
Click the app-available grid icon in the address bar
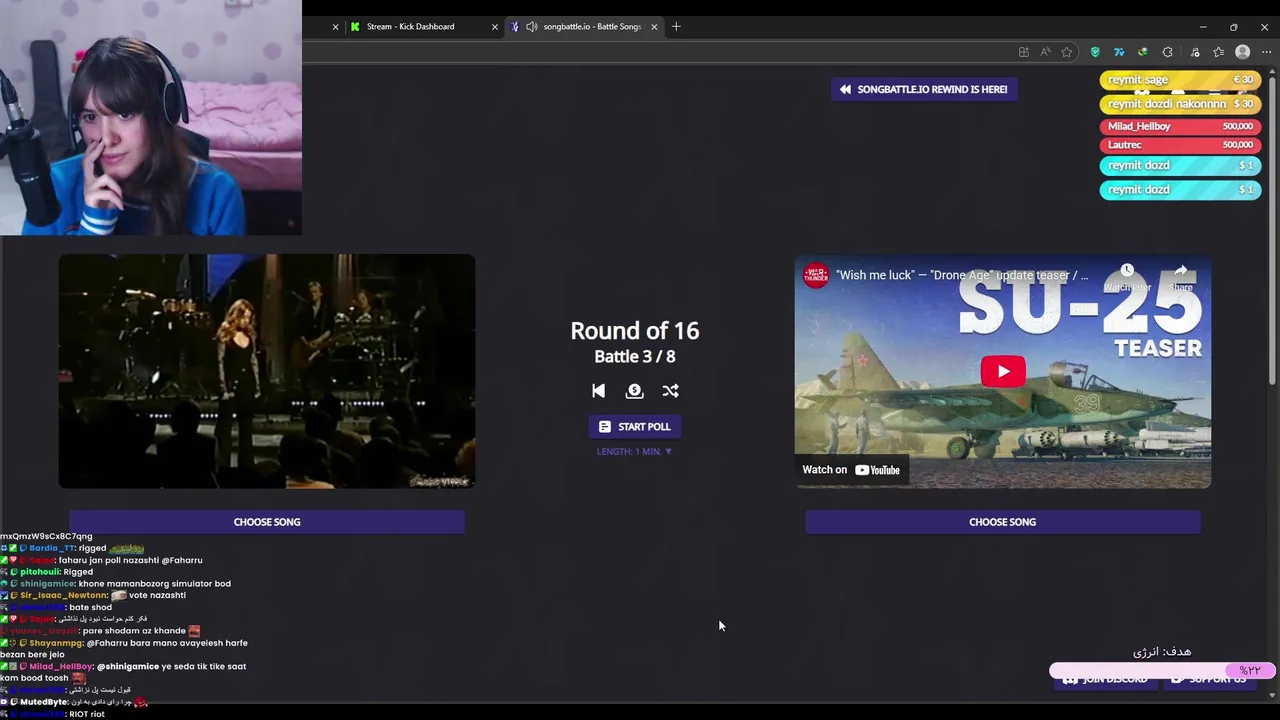tap(1023, 52)
